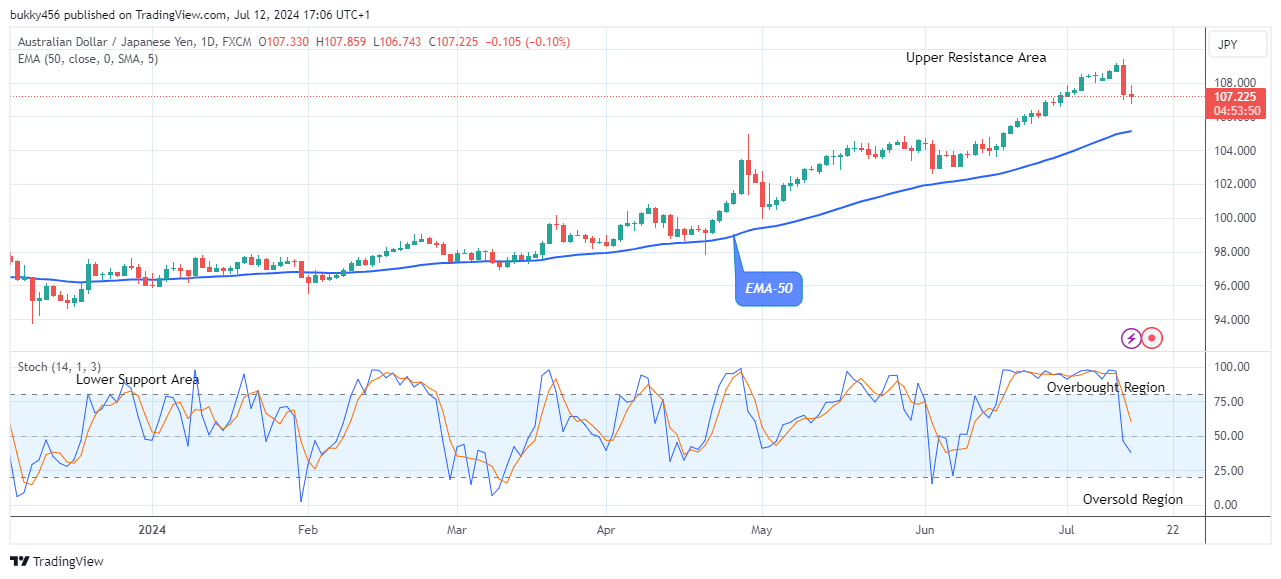Screen dimensions: 1281x579
Task: Click the Upper Resistance Area annotation
Action: pyautogui.click(x=976, y=58)
